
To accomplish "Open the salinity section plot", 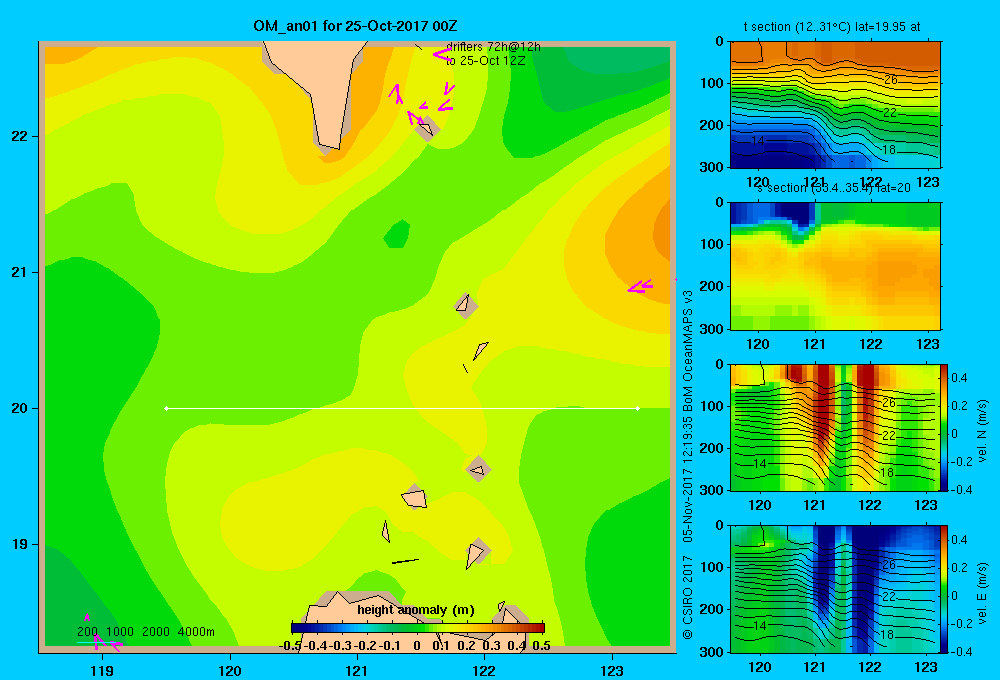I will tap(835, 266).
